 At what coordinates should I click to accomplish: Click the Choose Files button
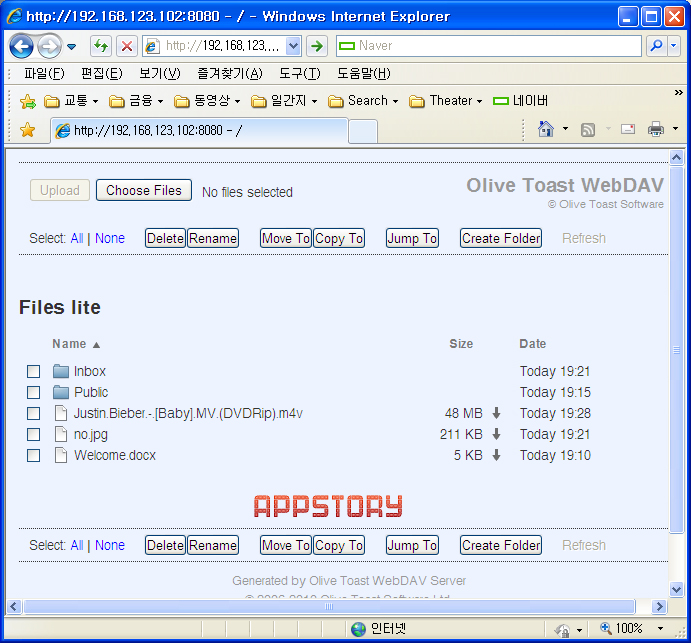tap(144, 190)
